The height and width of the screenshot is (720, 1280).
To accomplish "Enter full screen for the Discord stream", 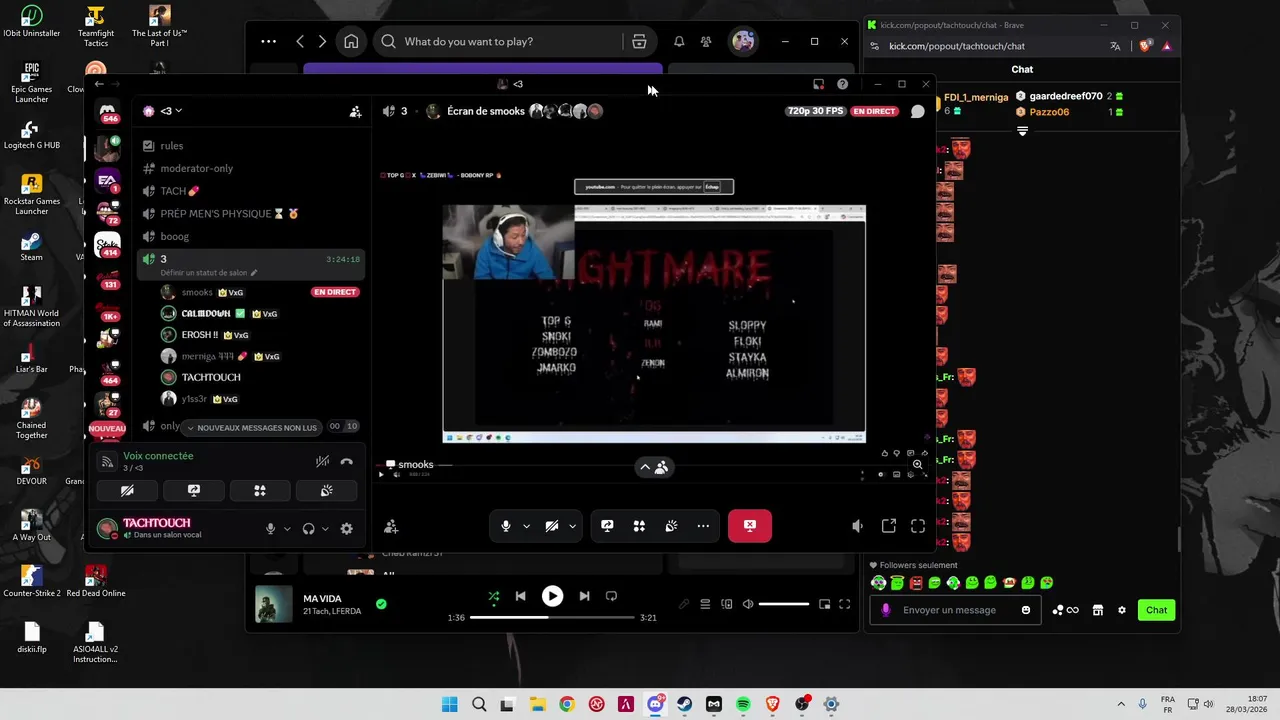I will (918, 526).
